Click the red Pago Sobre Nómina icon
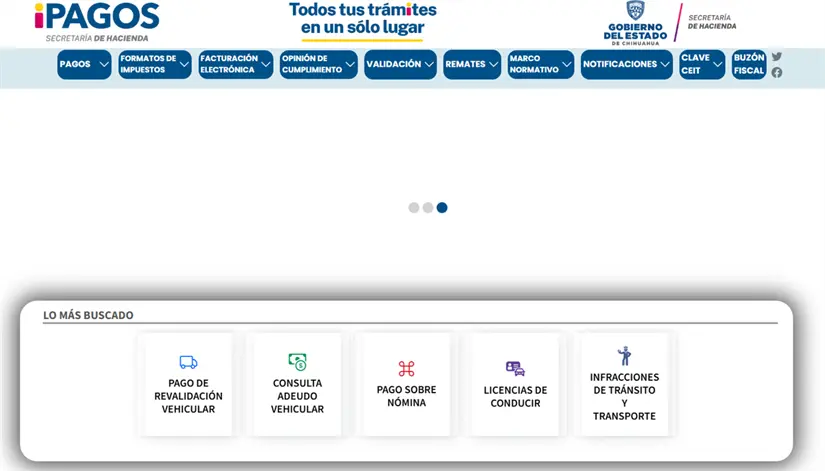Viewport: 825px width, 471px height. (x=406, y=369)
